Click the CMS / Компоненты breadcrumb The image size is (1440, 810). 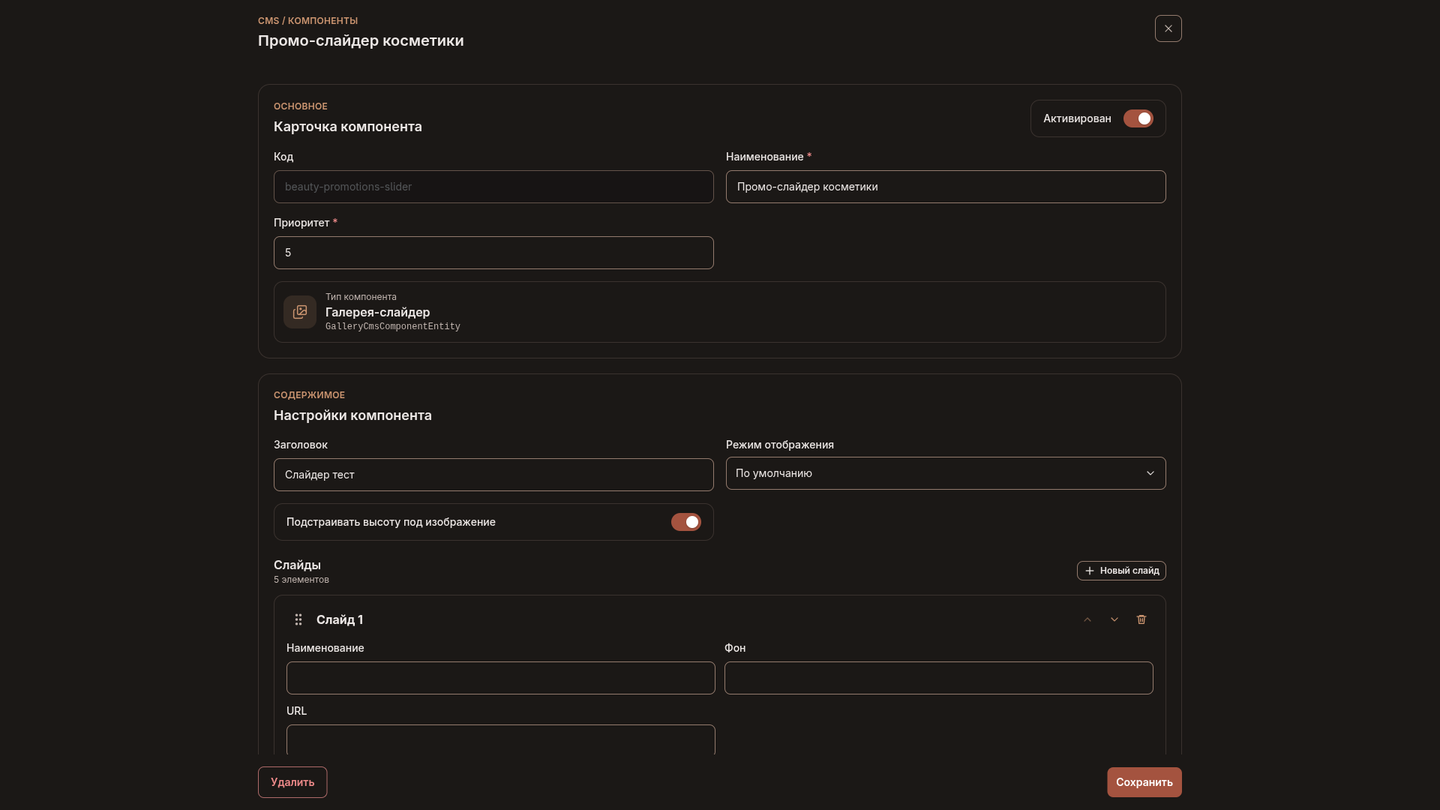point(308,21)
